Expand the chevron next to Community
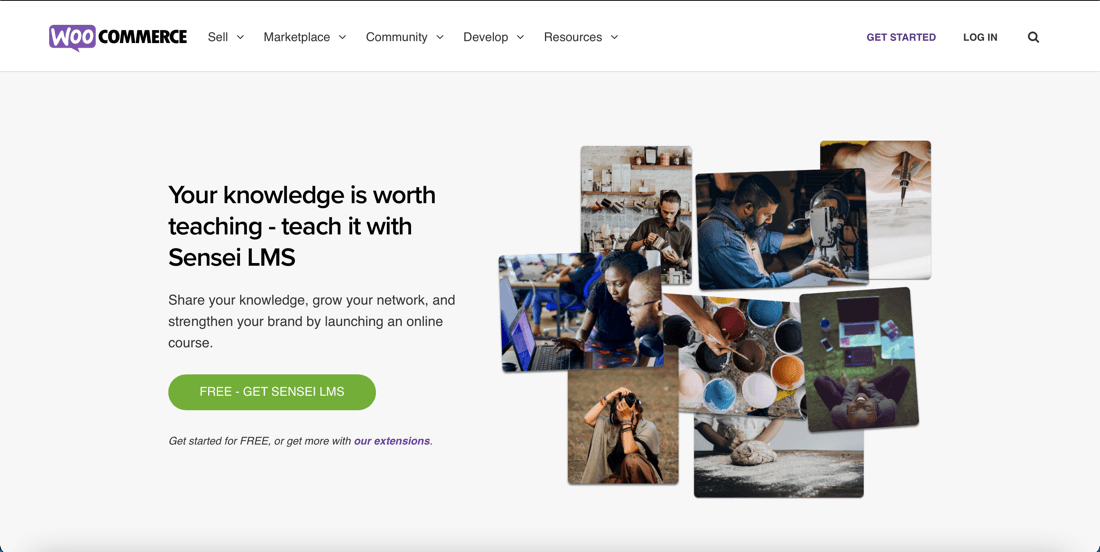 pos(440,37)
